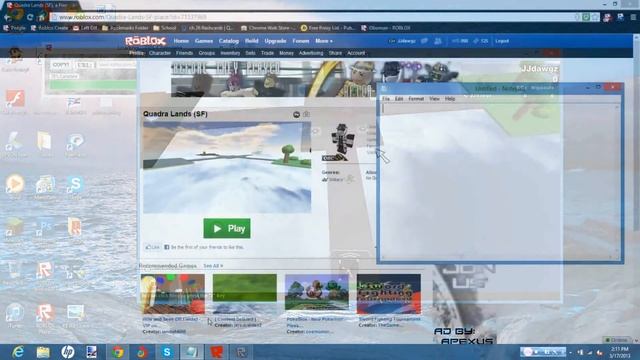Open the Help menu in Notepad
Image resolution: width=640 pixels, height=360 pixels.
click(x=450, y=99)
